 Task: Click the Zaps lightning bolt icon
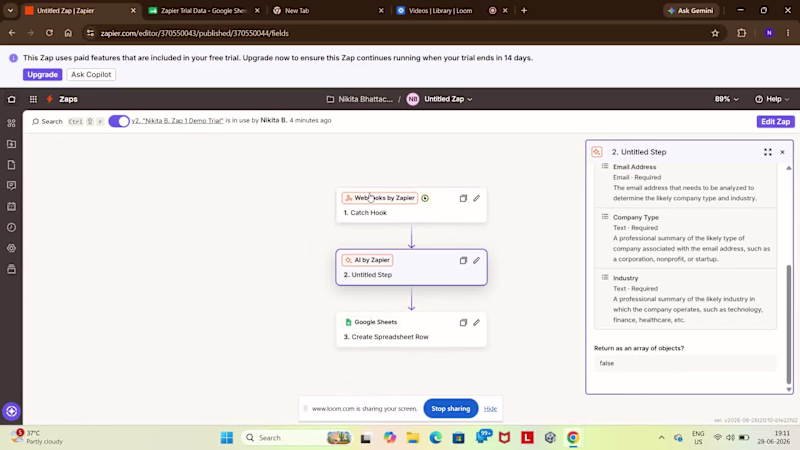click(49, 99)
